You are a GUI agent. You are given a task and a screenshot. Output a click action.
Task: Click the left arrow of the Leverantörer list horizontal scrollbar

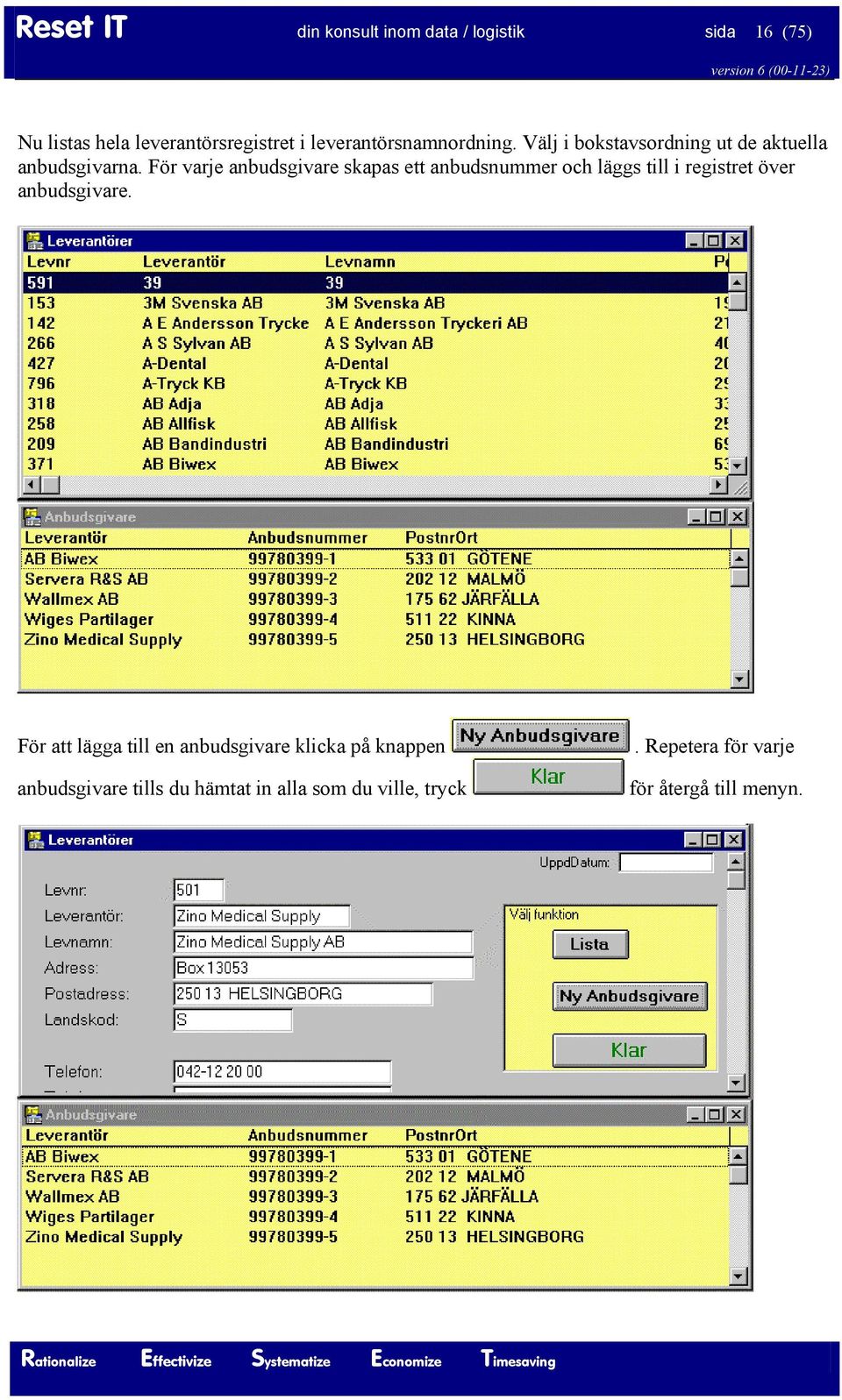32,485
